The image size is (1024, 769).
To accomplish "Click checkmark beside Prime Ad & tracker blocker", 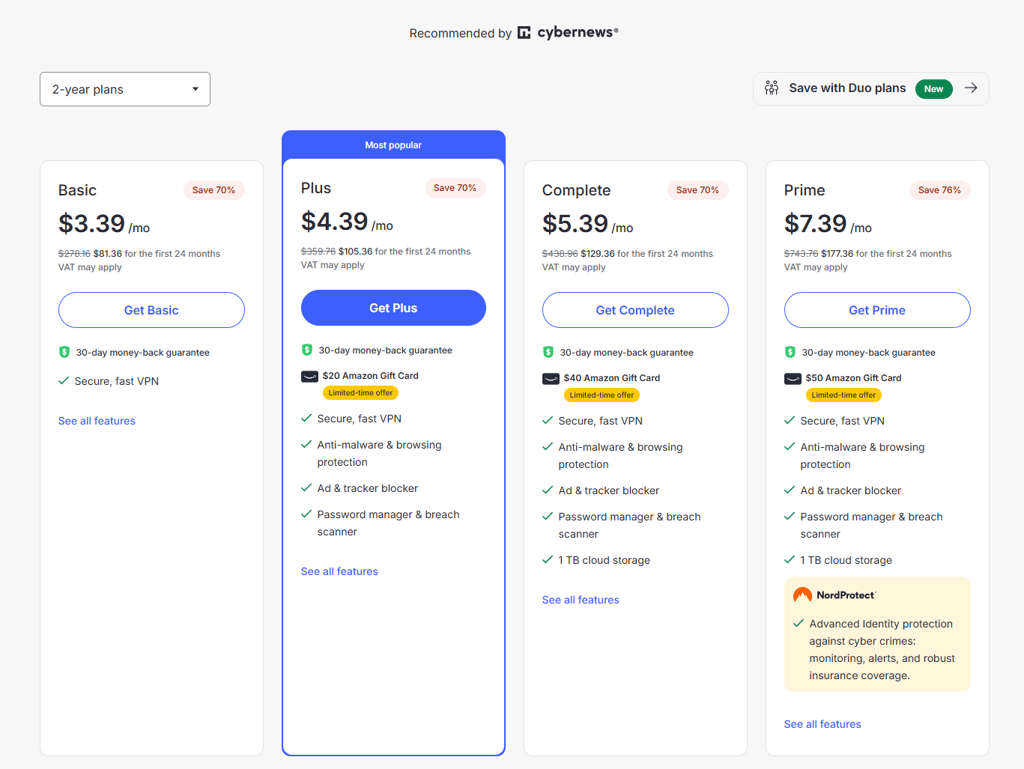I will point(790,490).
